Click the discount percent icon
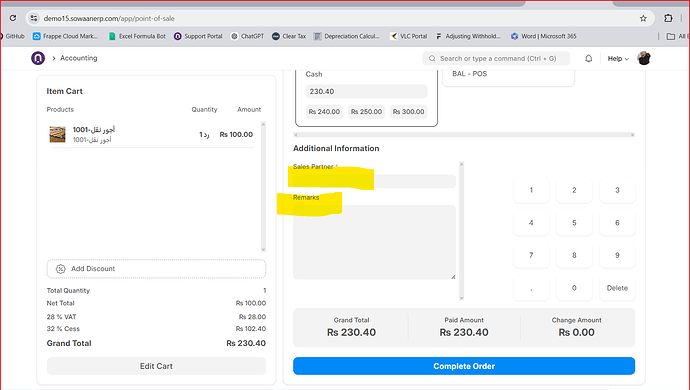This screenshot has height=390, width=690. 61,269
